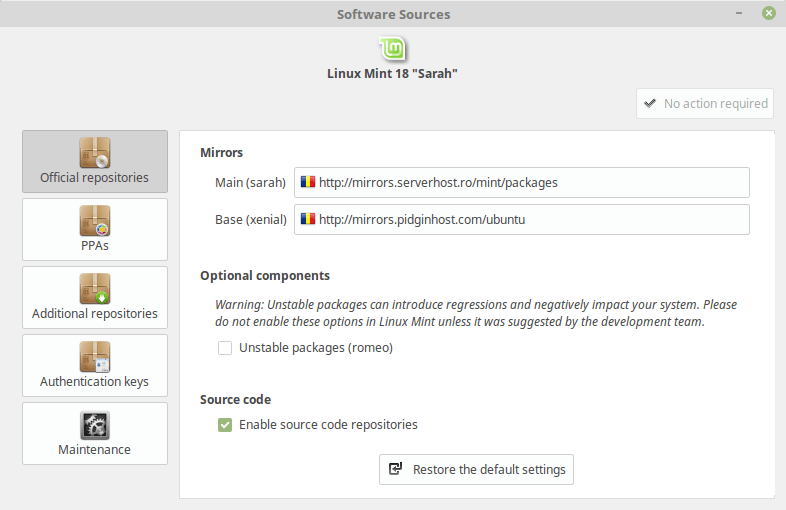Image resolution: width=786 pixels, height=510 pixels.
Task: Click the Romanian flag in the Base (xenial) mirror field
Action: [x=308, y=219]
